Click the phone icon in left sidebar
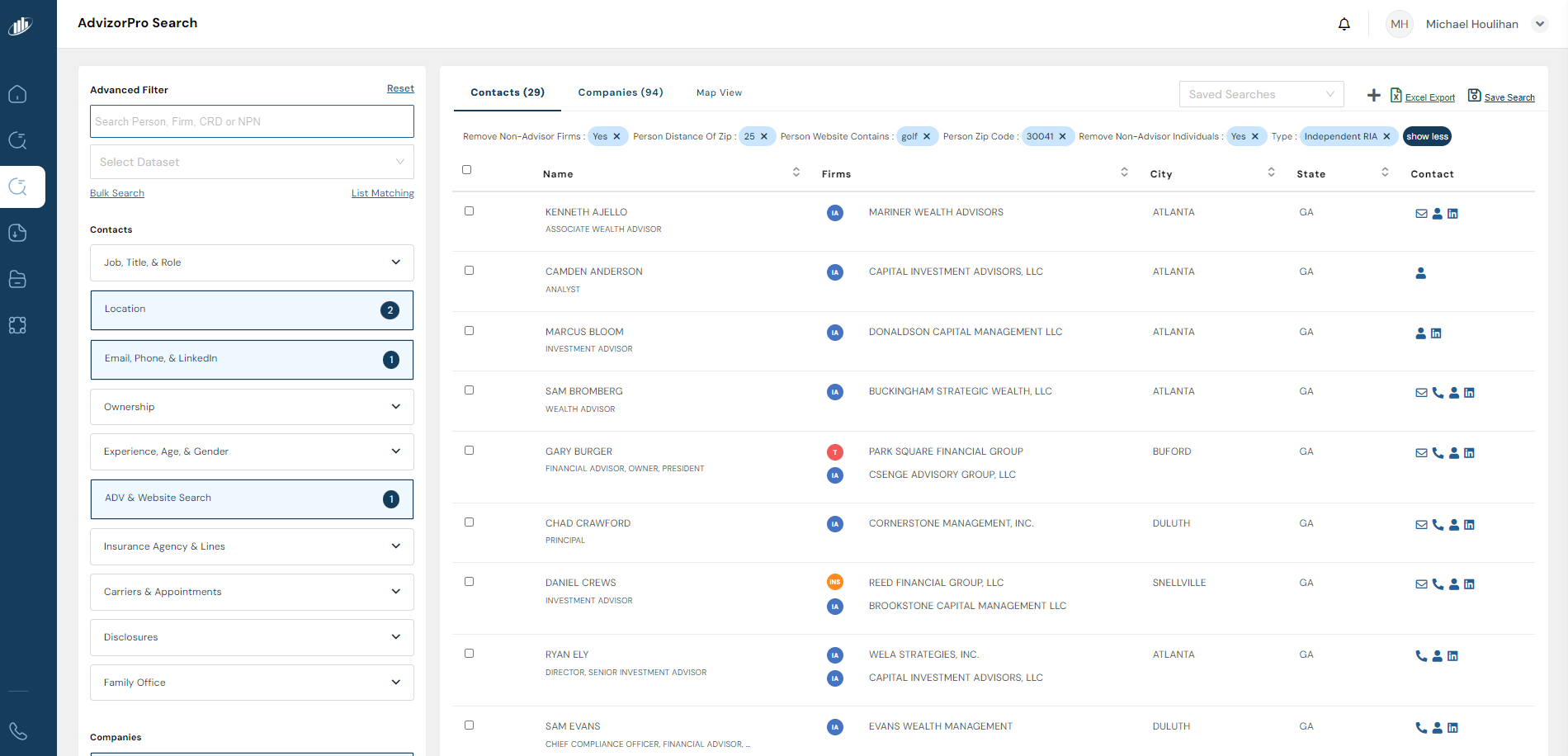 (x=17, y=731)
